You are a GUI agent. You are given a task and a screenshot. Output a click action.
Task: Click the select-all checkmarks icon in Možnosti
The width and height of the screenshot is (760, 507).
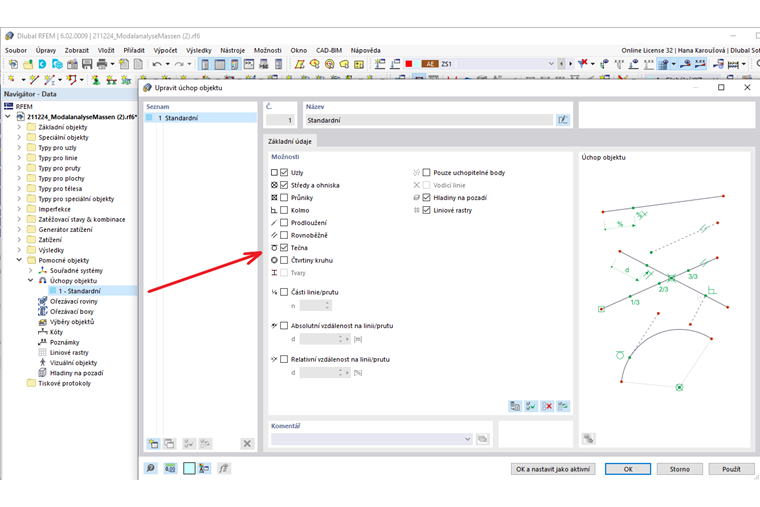tap(531, 406)
